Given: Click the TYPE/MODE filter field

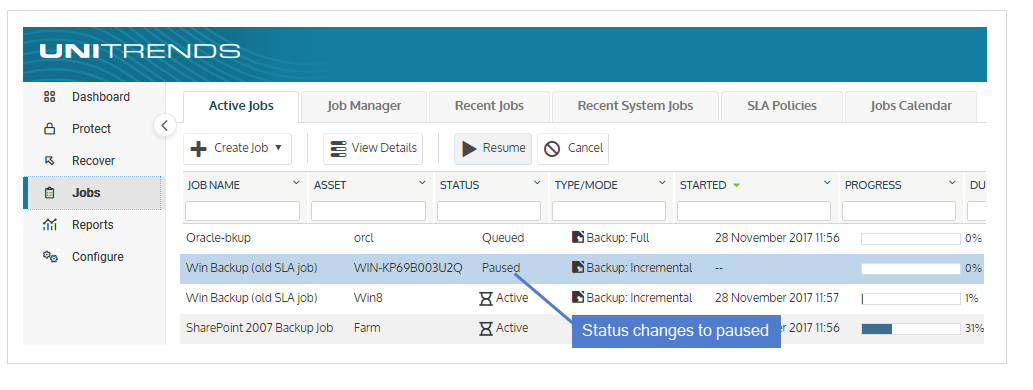Looking at the screenshot, I should [609, 211].
